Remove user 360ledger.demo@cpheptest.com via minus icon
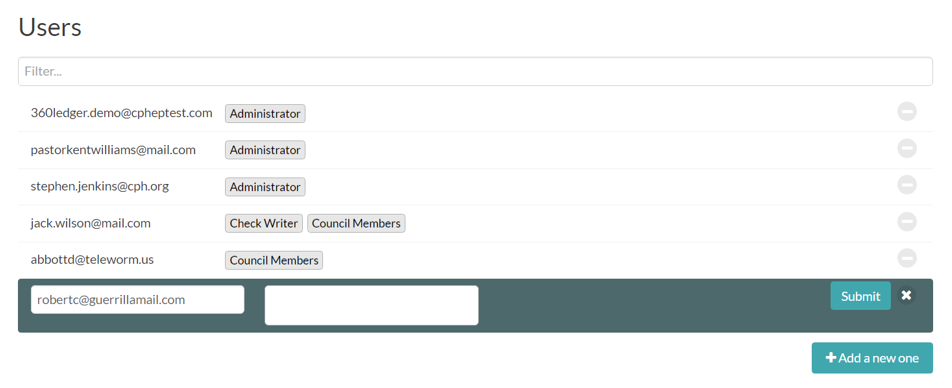The width and height of the screenshot is (952, 388). (906, 112)
